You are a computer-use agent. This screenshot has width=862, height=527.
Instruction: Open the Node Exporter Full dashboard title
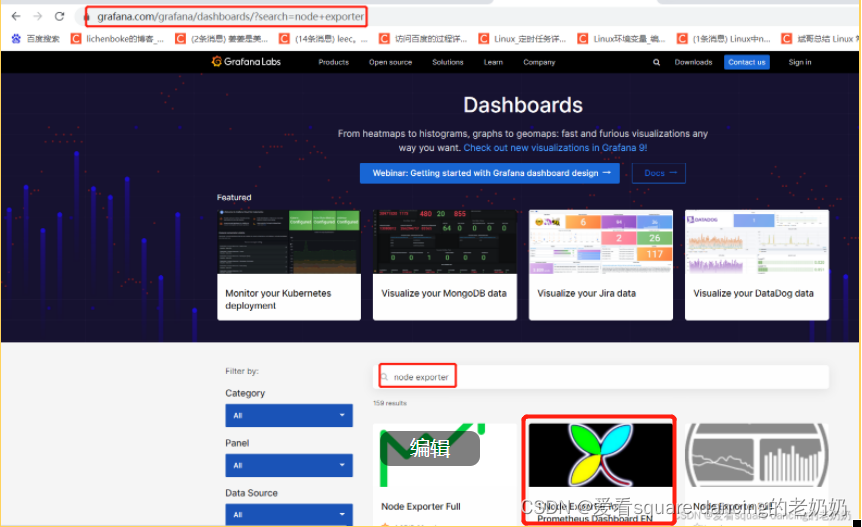click(421, 507)
